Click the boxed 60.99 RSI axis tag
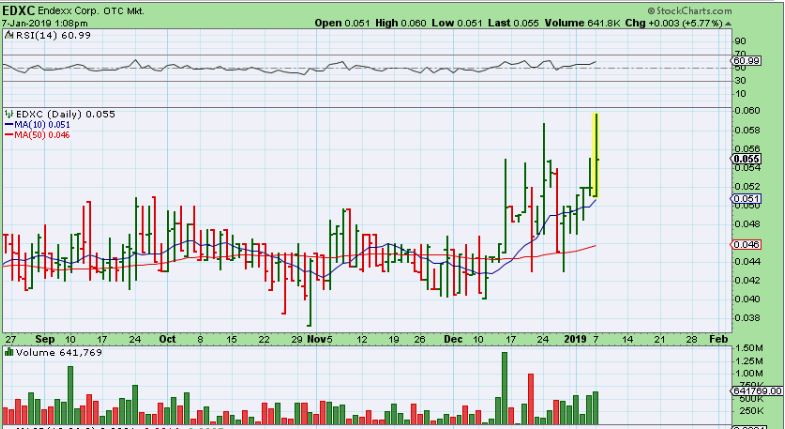The height and width of the screenshot is (429, 785). pyautogui.click(x=746, y=61)
